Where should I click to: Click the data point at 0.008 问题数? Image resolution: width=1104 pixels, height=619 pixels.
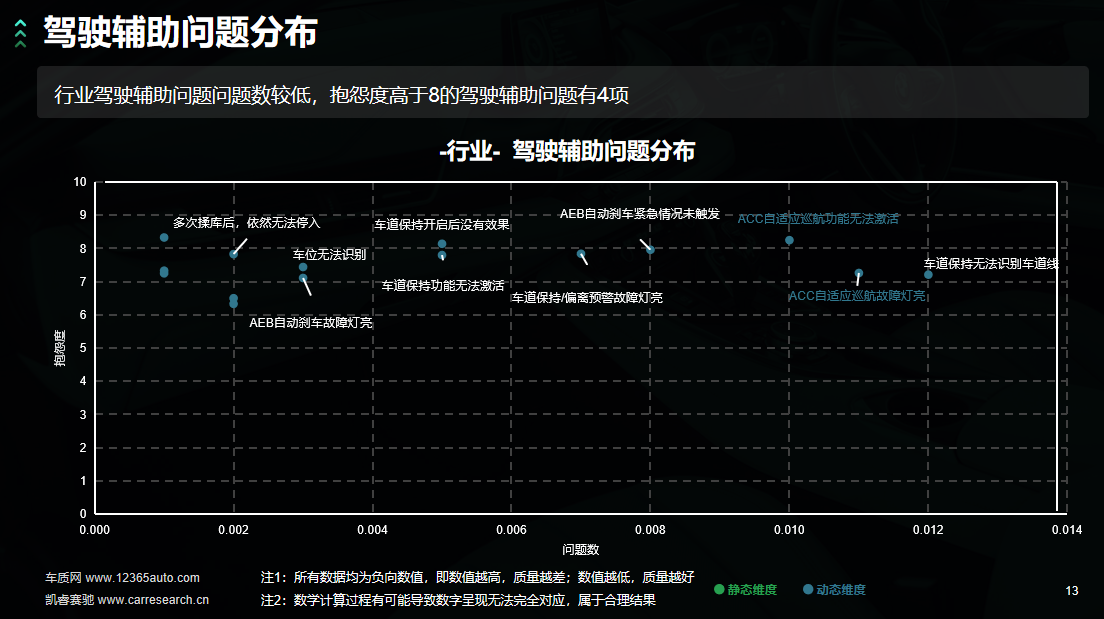click(650, 250)
